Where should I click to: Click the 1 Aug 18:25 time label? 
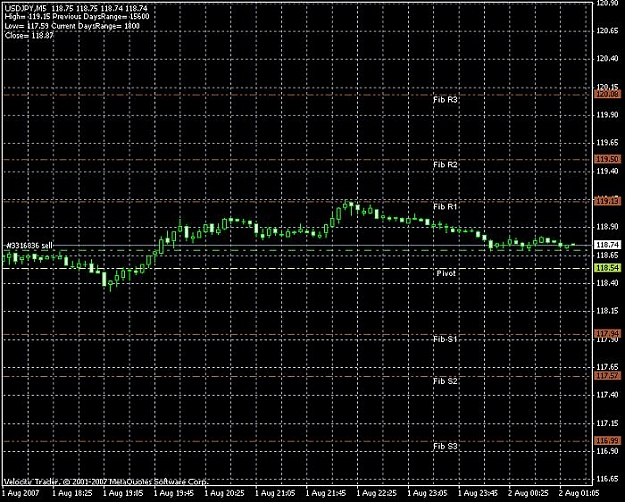click(72, 494)
